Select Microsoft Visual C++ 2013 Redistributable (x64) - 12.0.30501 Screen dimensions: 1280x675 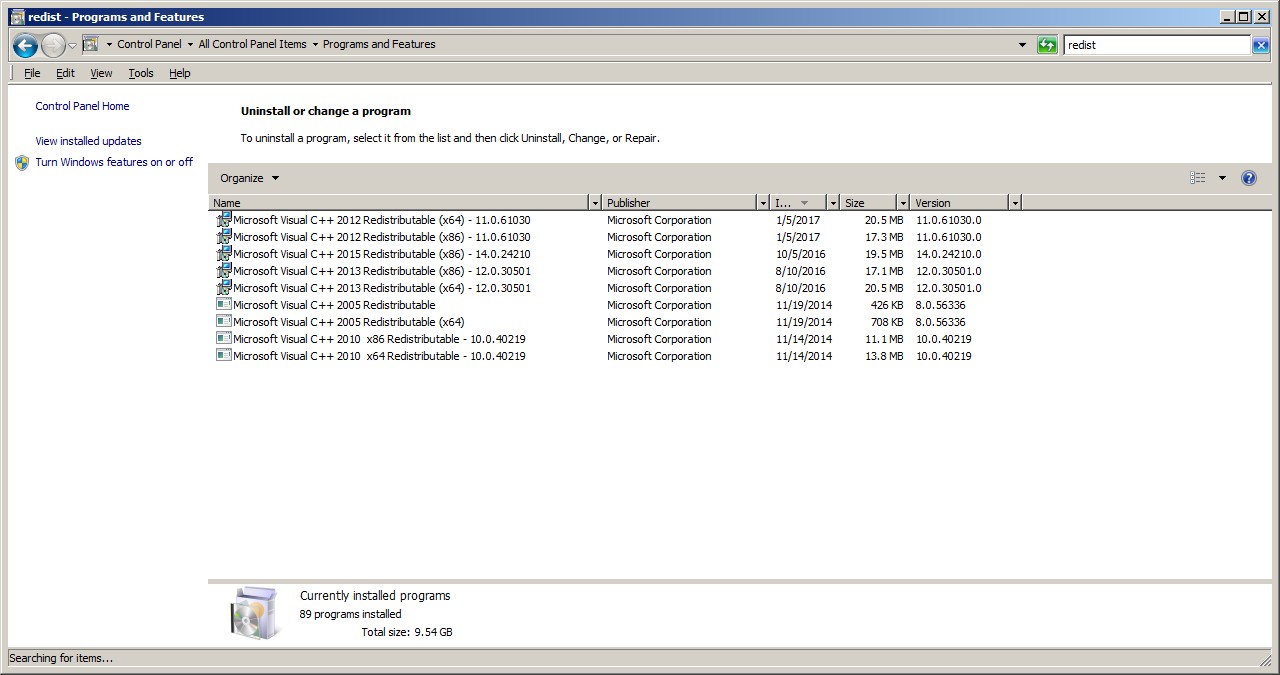click(x=382, y=288)
